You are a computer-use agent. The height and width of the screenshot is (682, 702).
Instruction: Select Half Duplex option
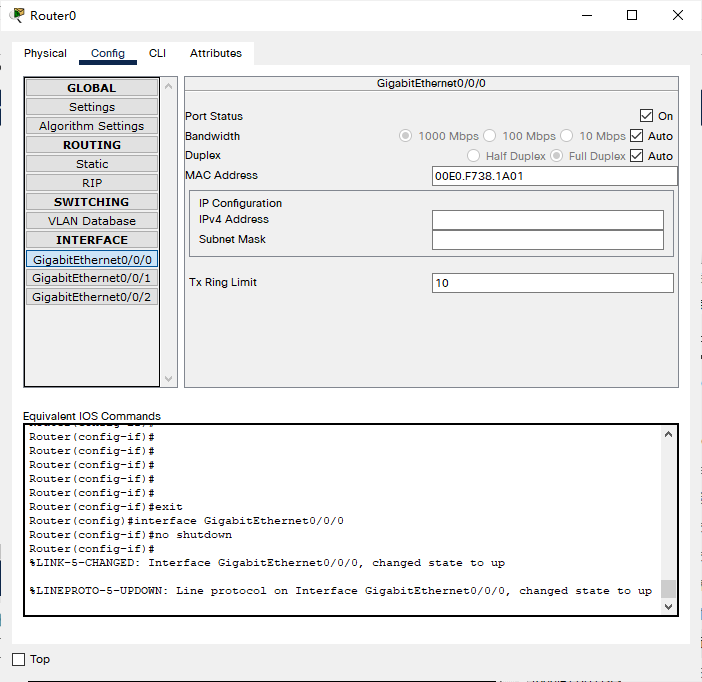click(473, 156)
